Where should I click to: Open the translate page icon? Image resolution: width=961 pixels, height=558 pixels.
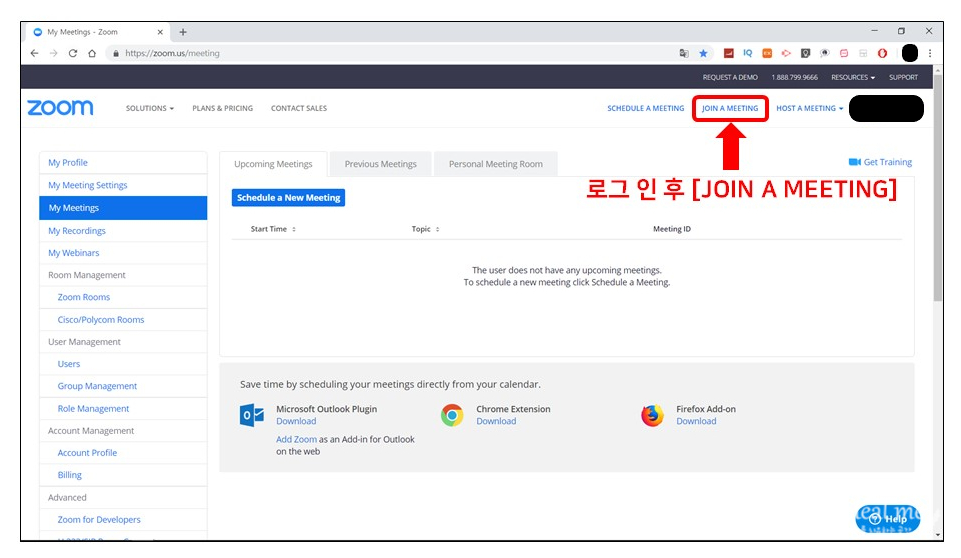[x=684, y=53]
